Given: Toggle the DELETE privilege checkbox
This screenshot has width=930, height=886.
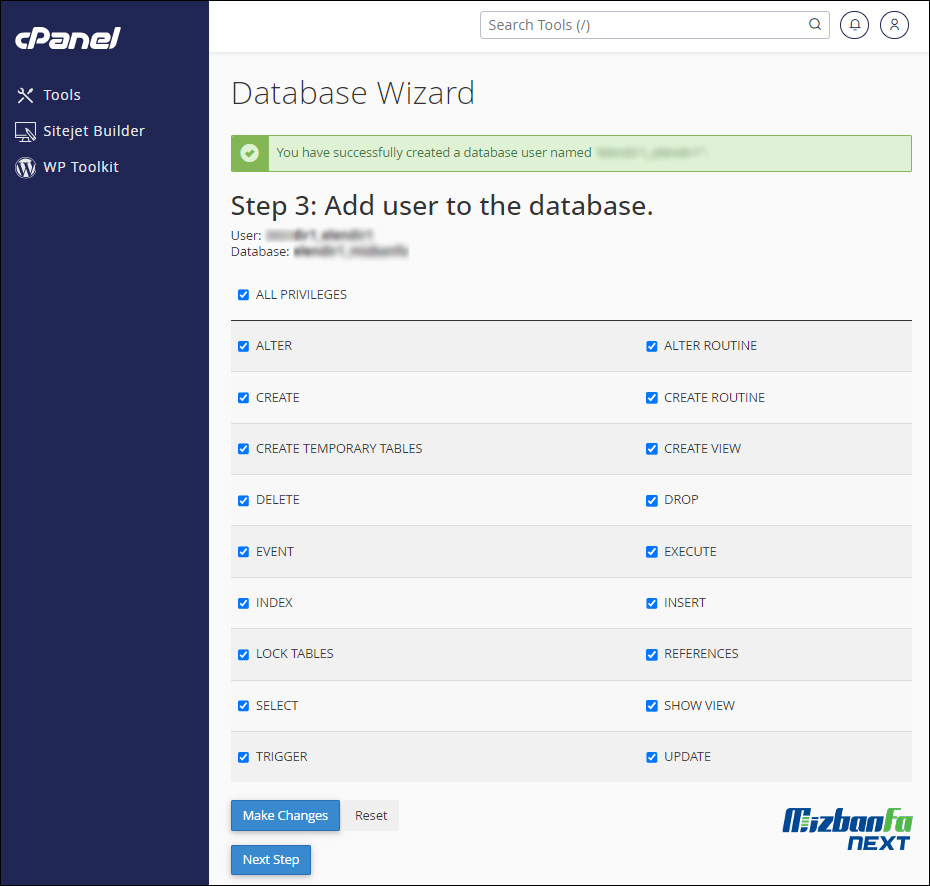Looking at the screenshot, I should [x=243, y=501].
